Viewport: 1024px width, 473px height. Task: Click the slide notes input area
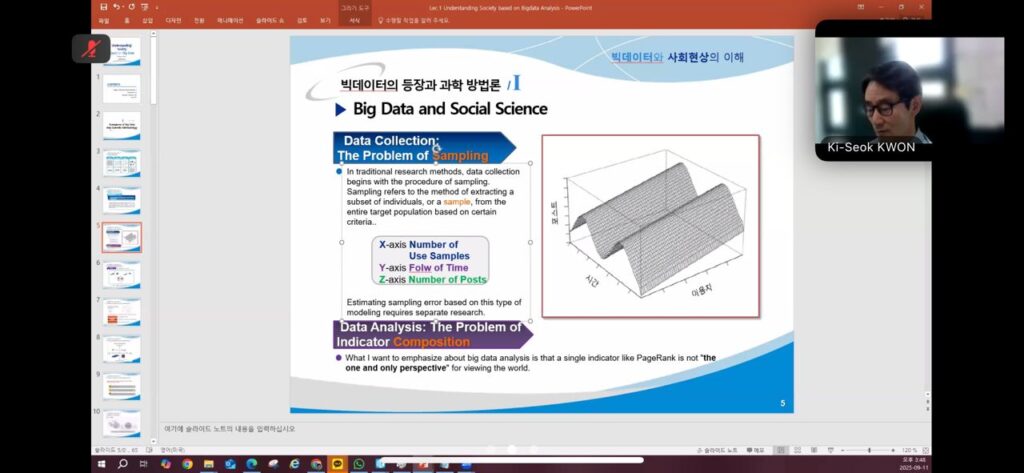pos(542,429)
